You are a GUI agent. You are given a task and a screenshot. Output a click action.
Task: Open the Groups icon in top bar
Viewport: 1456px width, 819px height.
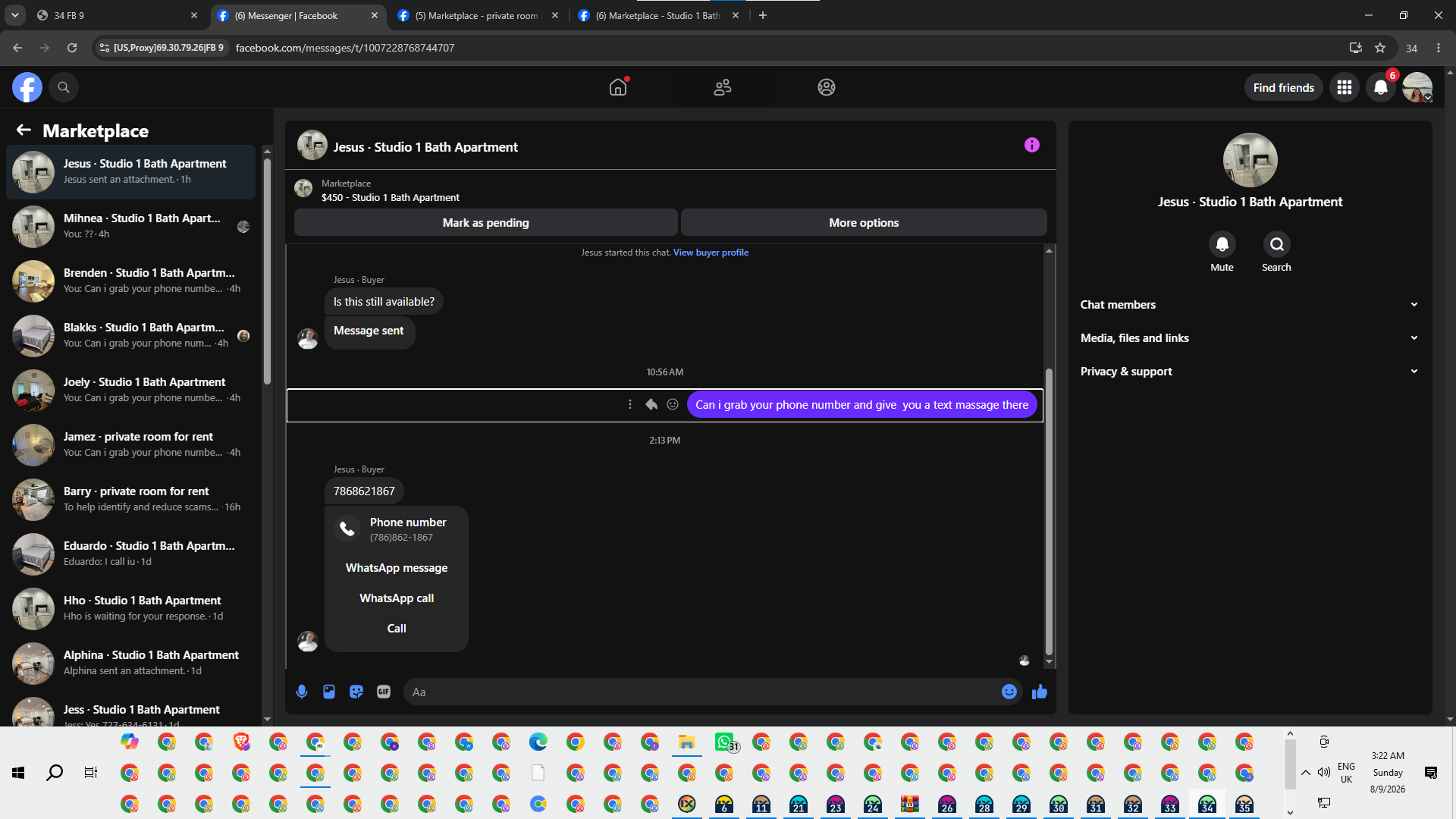coord(827,87)
